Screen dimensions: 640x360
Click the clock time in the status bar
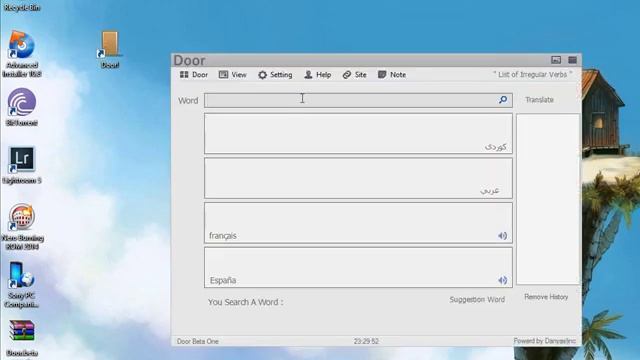coord(366,341)
